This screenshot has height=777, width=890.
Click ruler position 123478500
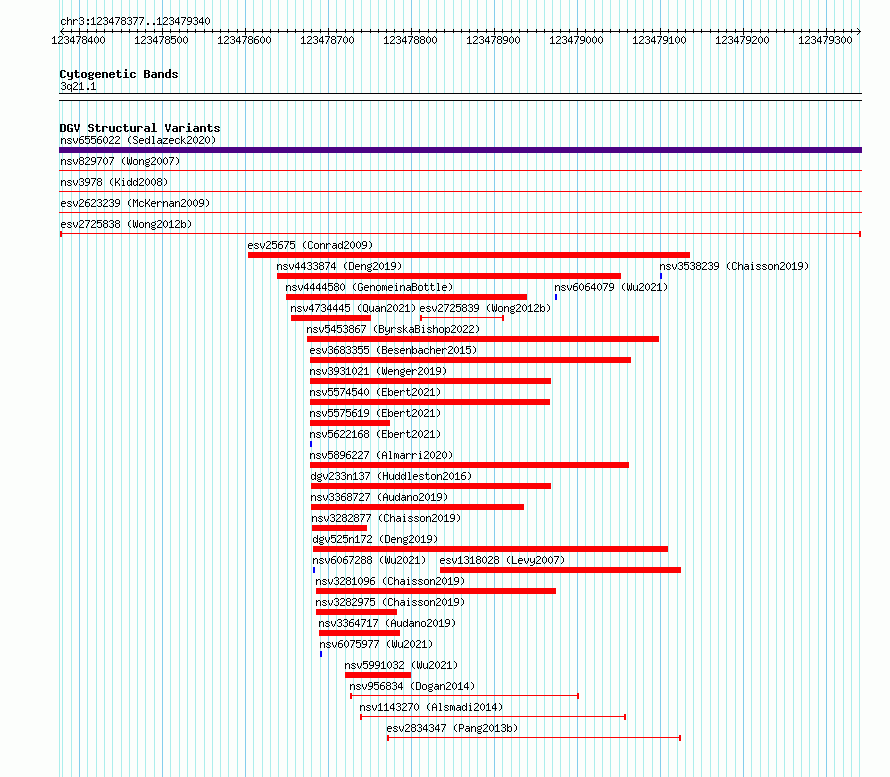tap(161, 40)
